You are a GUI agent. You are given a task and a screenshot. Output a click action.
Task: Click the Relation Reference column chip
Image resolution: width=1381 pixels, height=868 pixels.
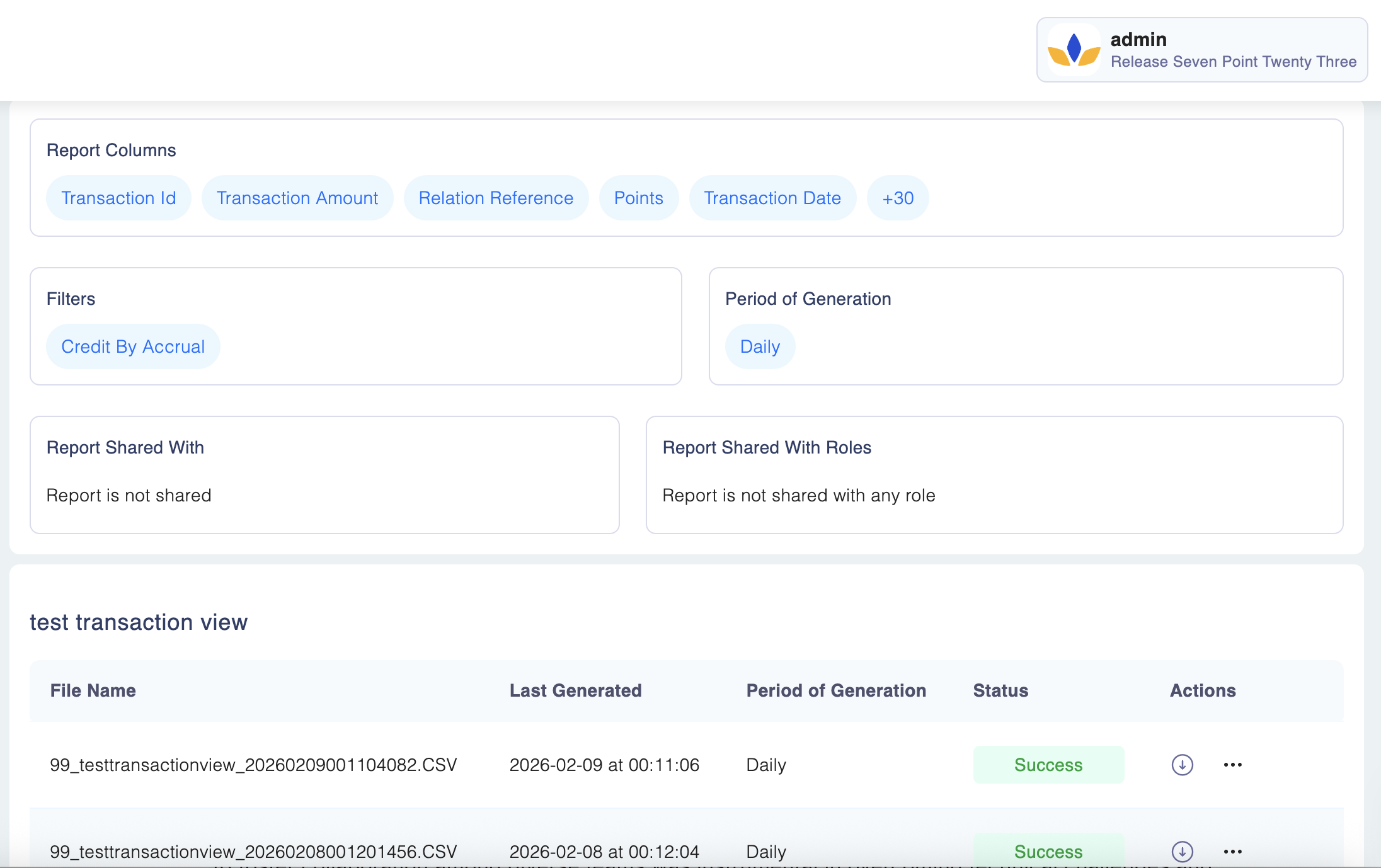click(x=496, y=198)
